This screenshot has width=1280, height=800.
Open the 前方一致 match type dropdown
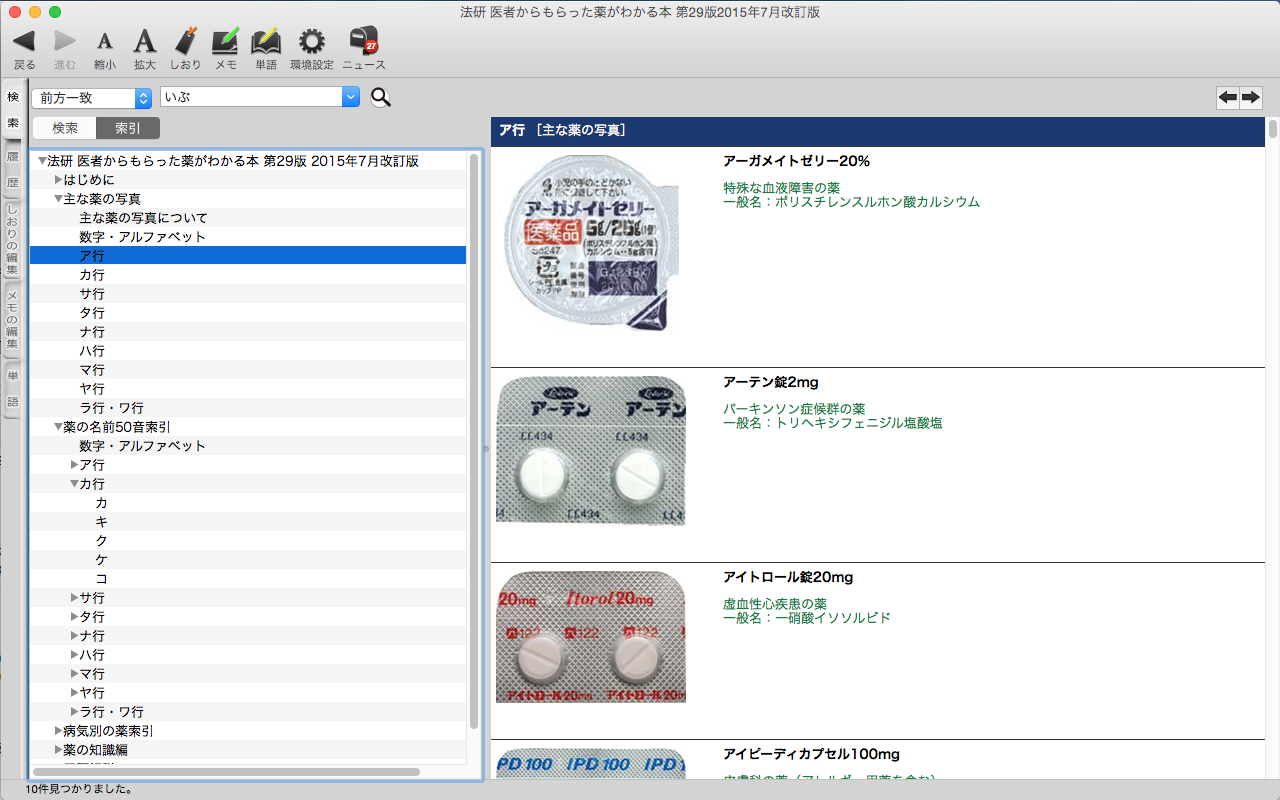91,98
